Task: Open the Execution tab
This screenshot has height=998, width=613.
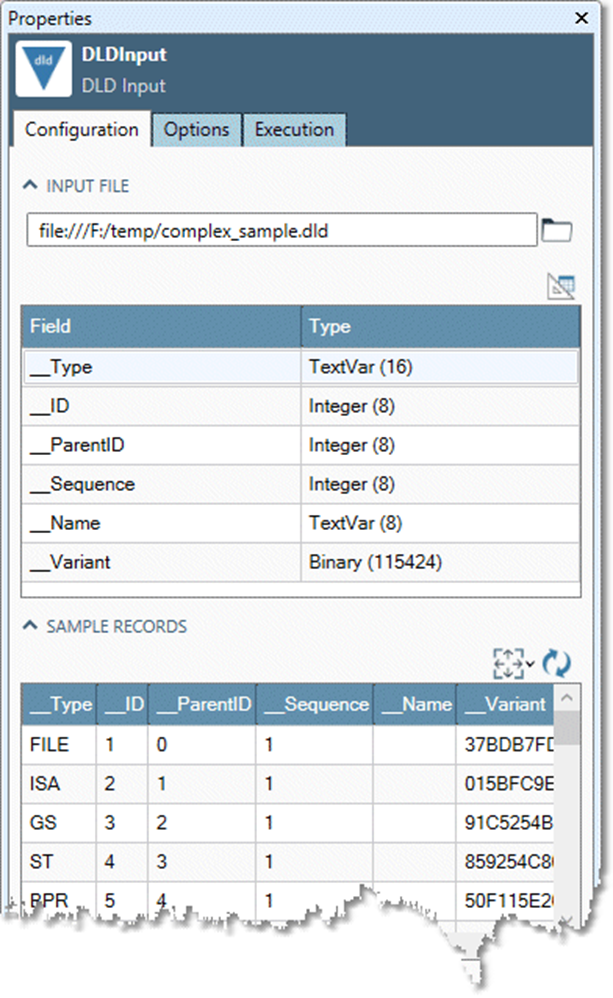Action: click(294, 129)
